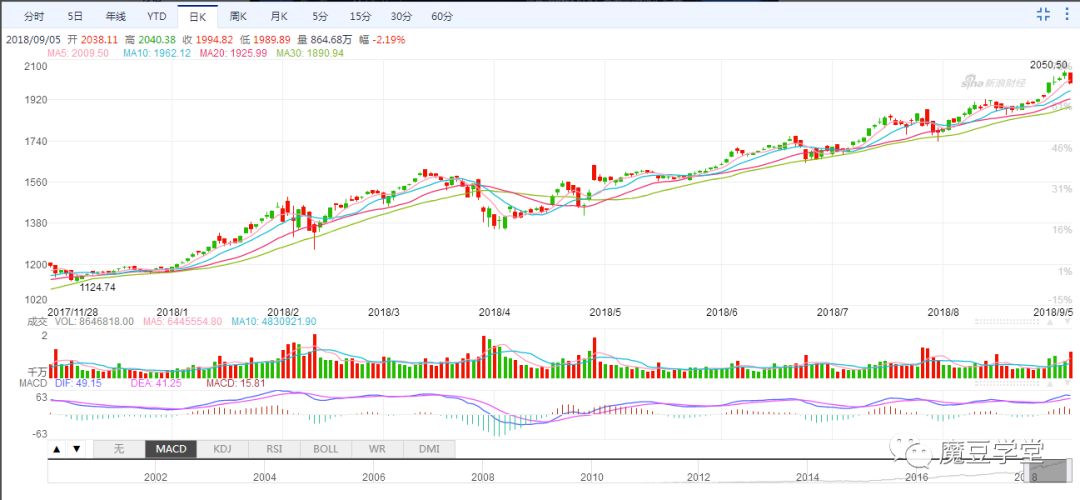
Task: Select the YTD tab
Action: click(156, 16)
